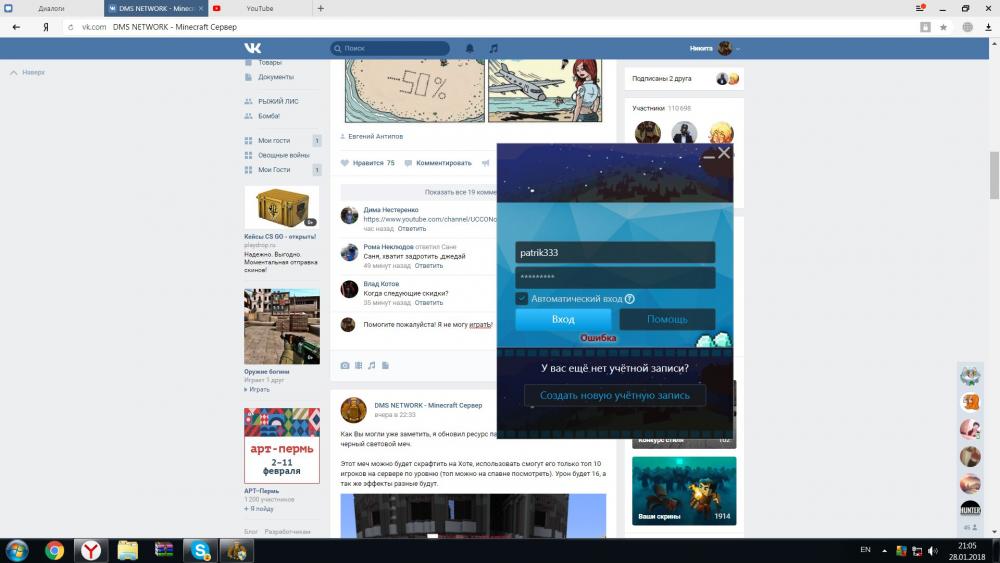Click the Yandex Я home button
1000x563 pixels.
[45, 27]
